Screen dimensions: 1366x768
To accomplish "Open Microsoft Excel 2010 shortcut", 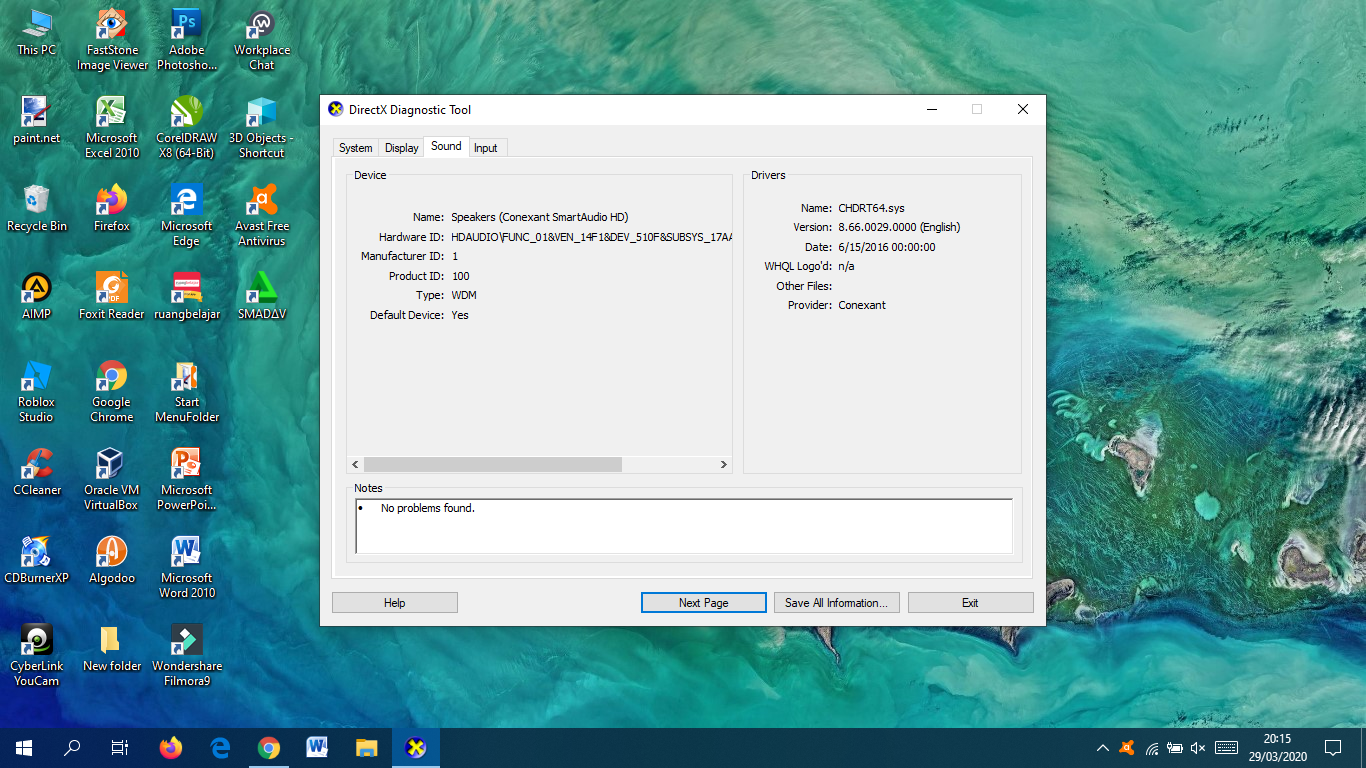I will 112,127.
